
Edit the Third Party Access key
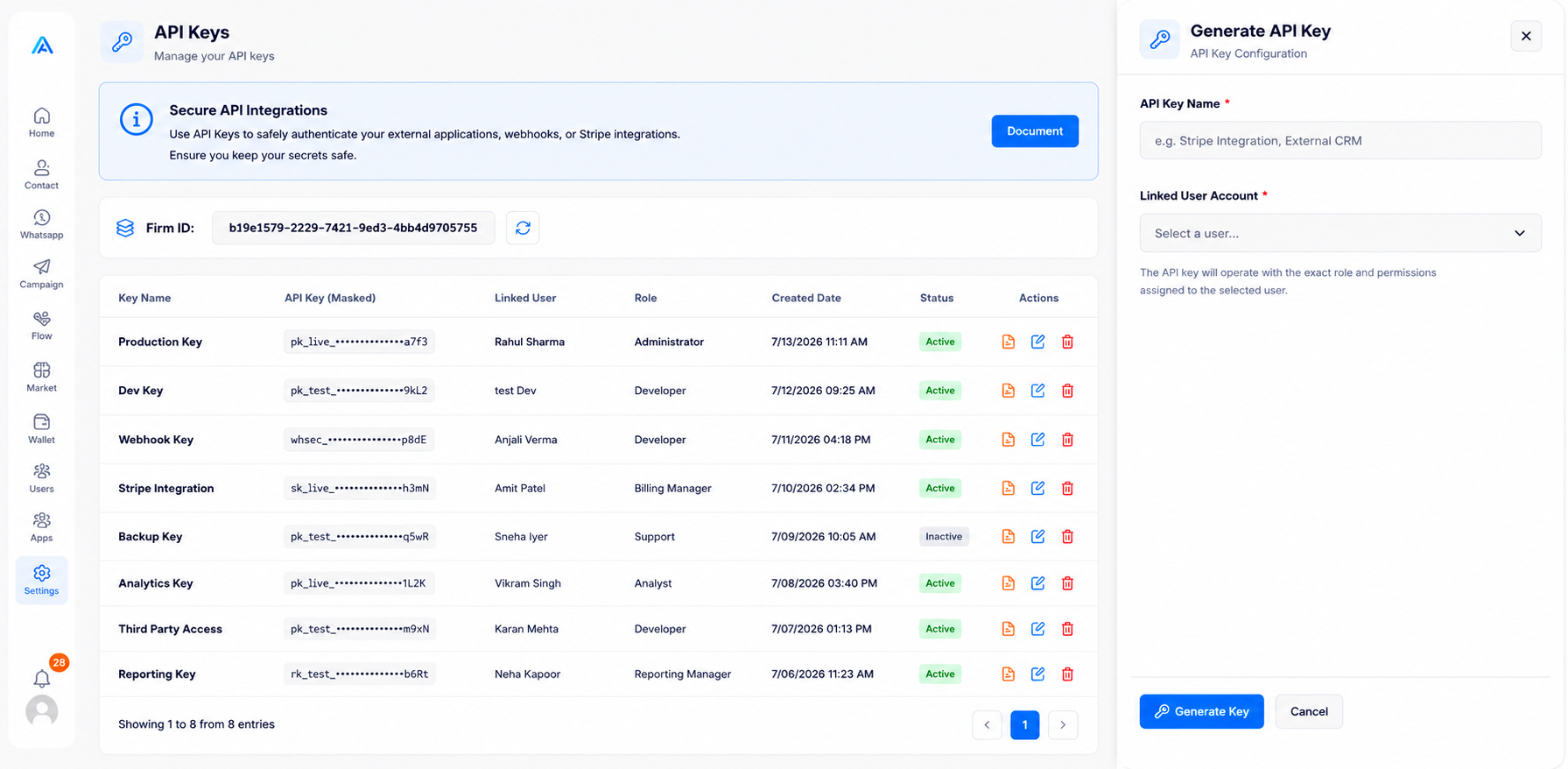pyautogui.click(x=1037, y=629)
